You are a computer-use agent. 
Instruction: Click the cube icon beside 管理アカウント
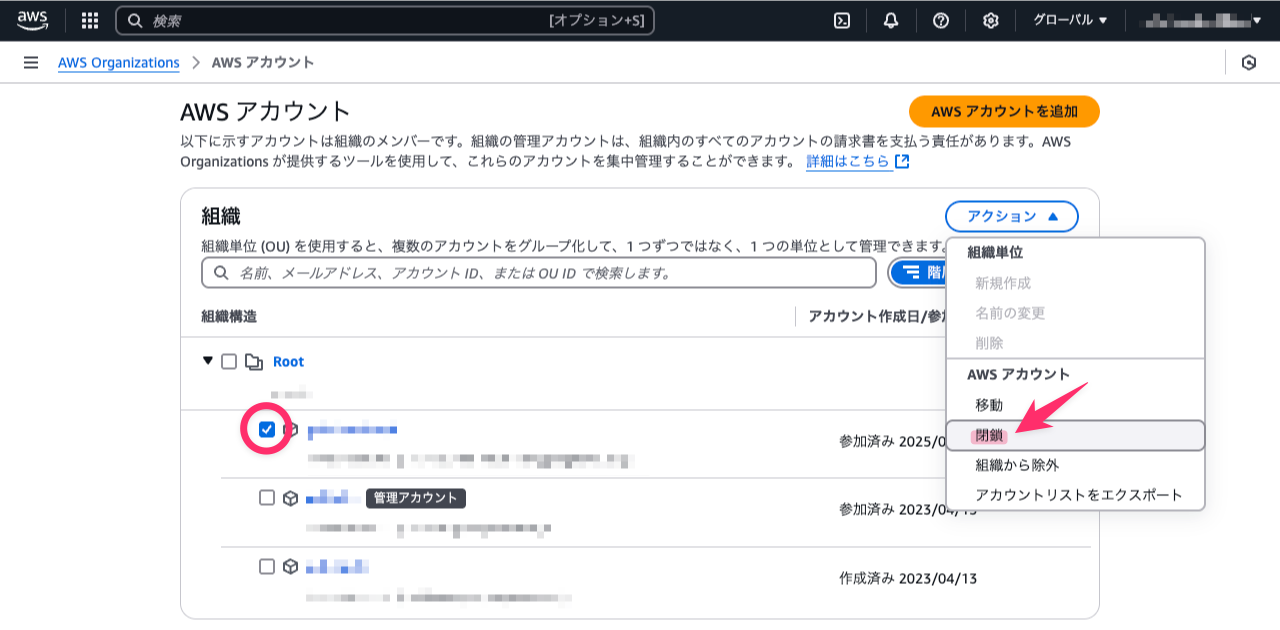click(290, 497)
